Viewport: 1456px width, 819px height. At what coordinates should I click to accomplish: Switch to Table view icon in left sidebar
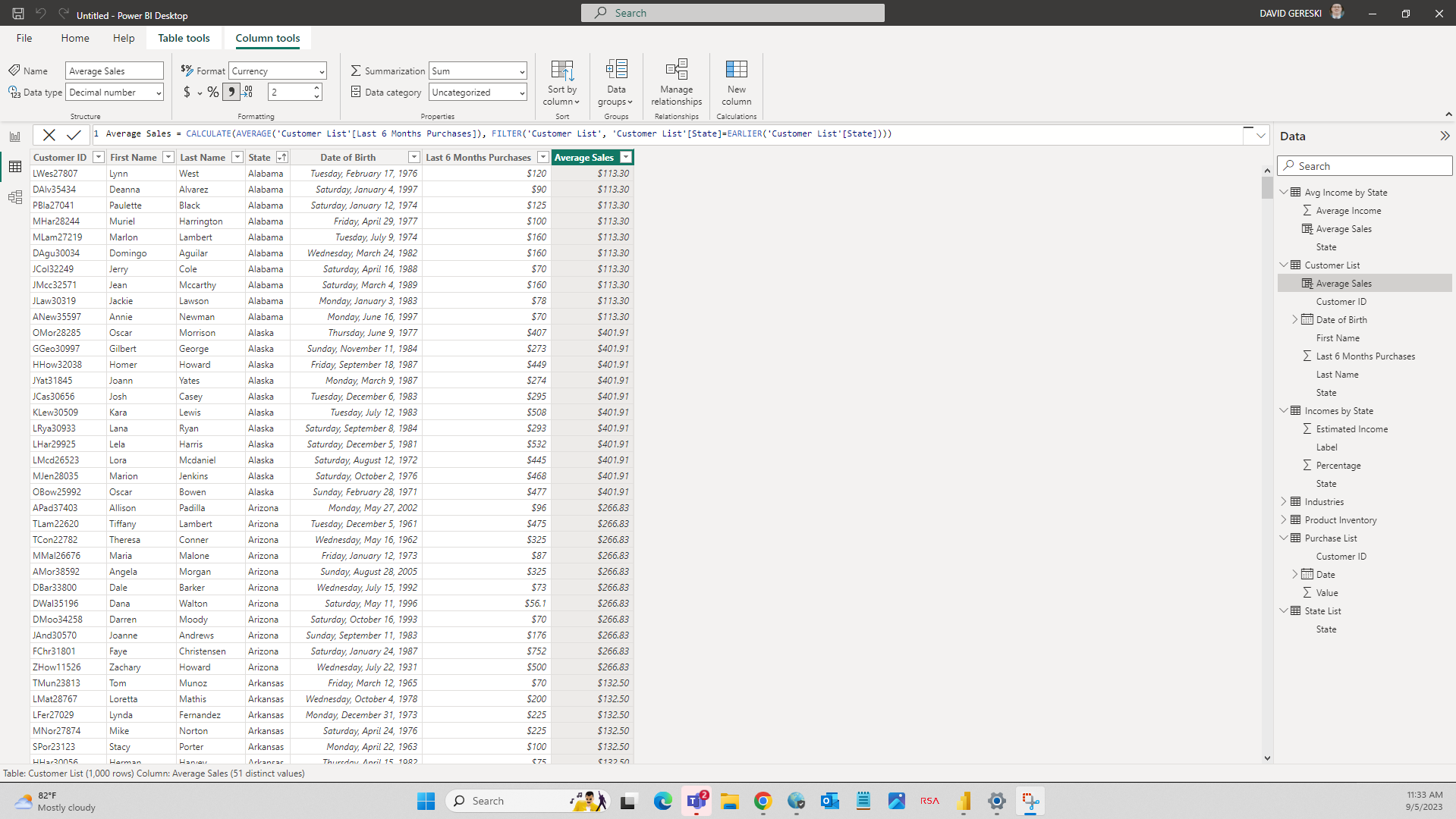coord(15,167)
